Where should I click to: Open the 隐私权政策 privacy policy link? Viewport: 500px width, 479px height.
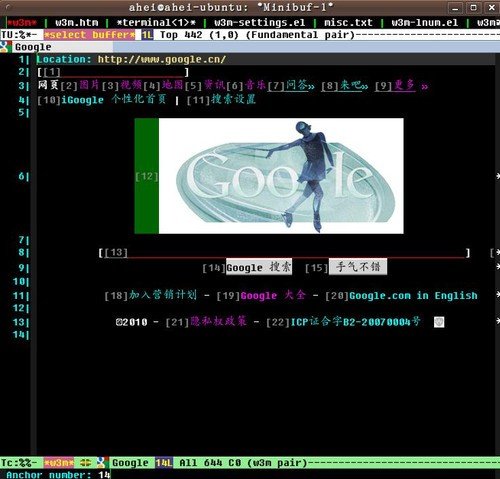219,322
